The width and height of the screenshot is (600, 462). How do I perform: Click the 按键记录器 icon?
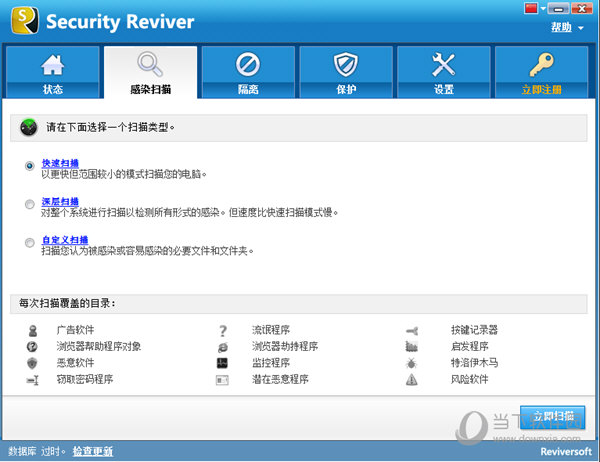coord(412,331)
